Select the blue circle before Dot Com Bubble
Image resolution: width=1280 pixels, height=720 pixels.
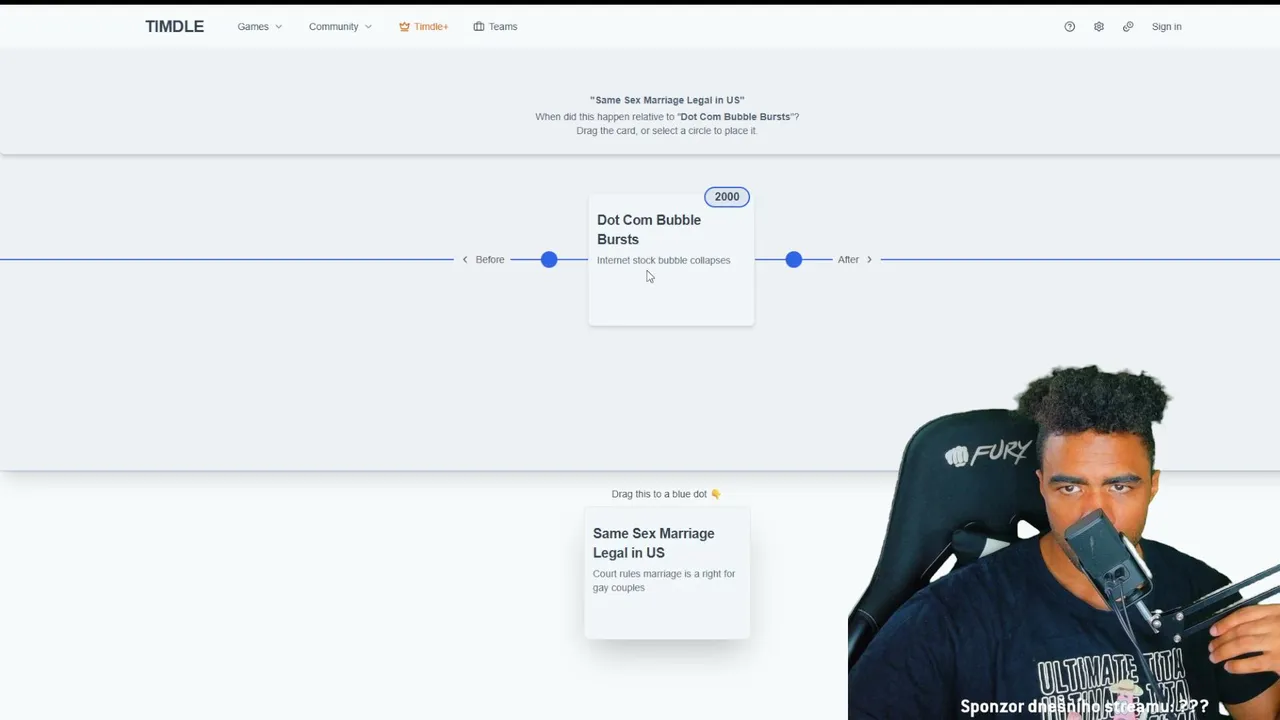tap(549, 260)
